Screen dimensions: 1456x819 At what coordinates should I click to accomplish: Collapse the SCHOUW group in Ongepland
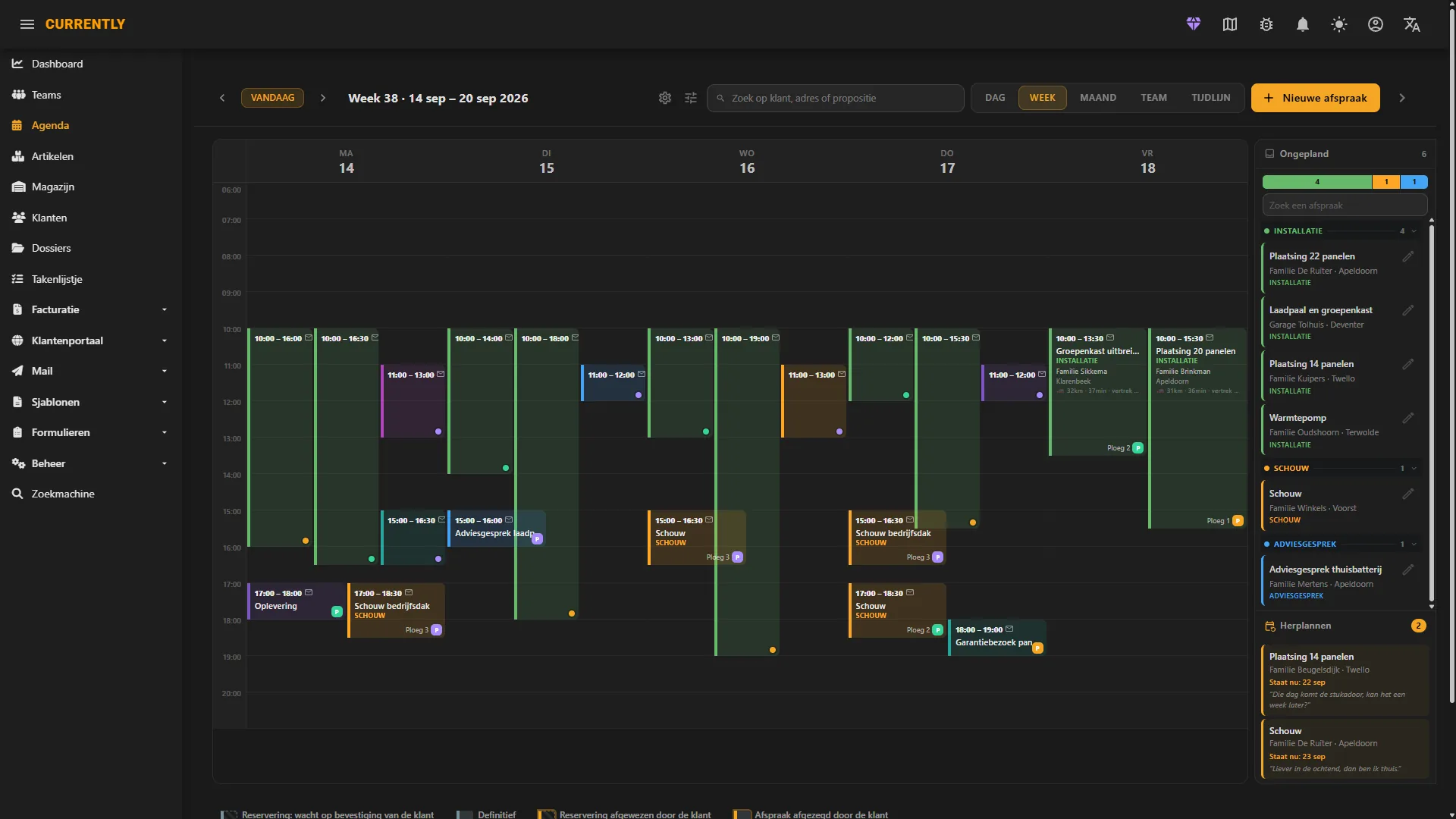click(1414, 469)
